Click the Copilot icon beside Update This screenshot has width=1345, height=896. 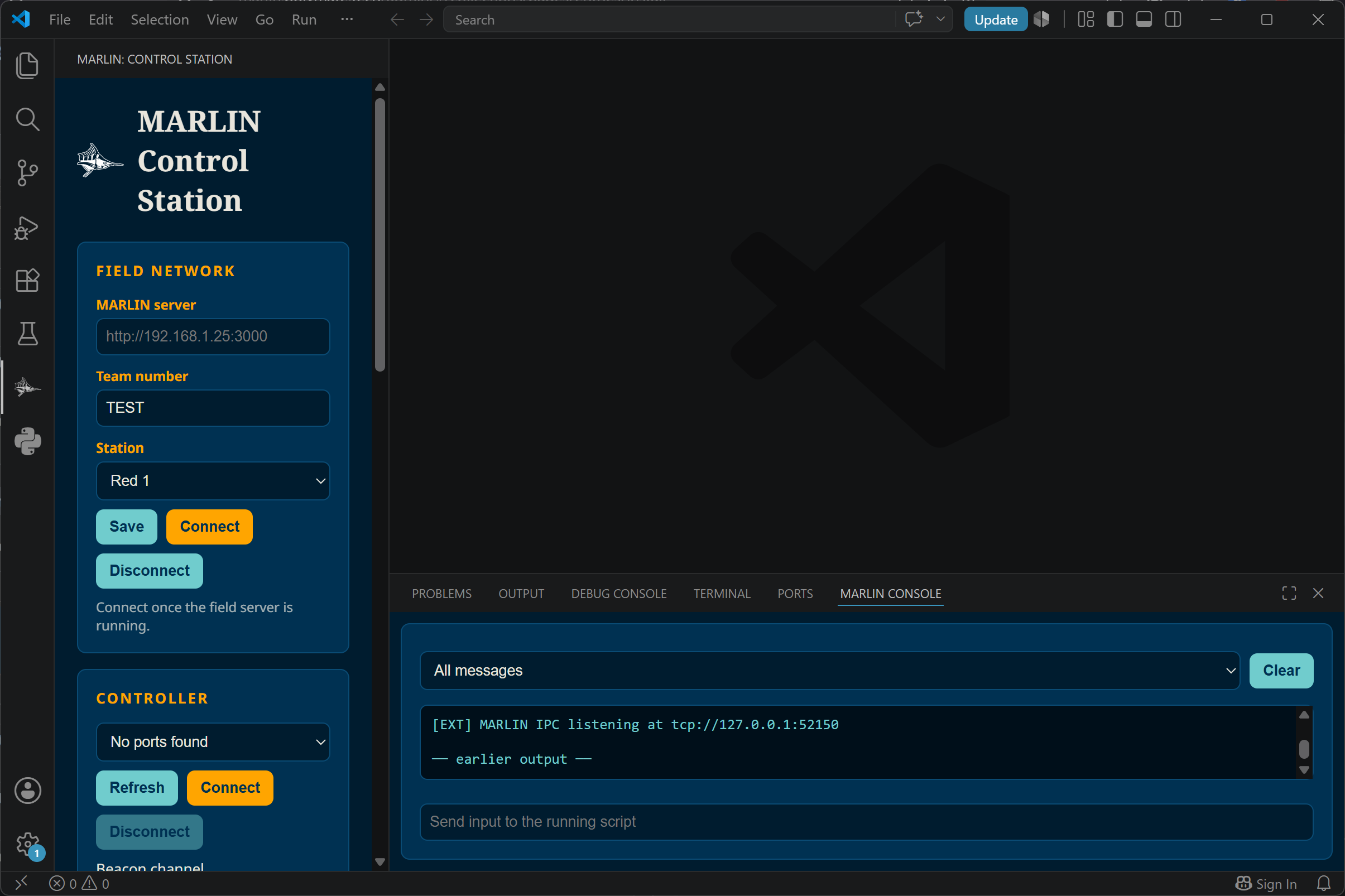[x=1041, y=20]
